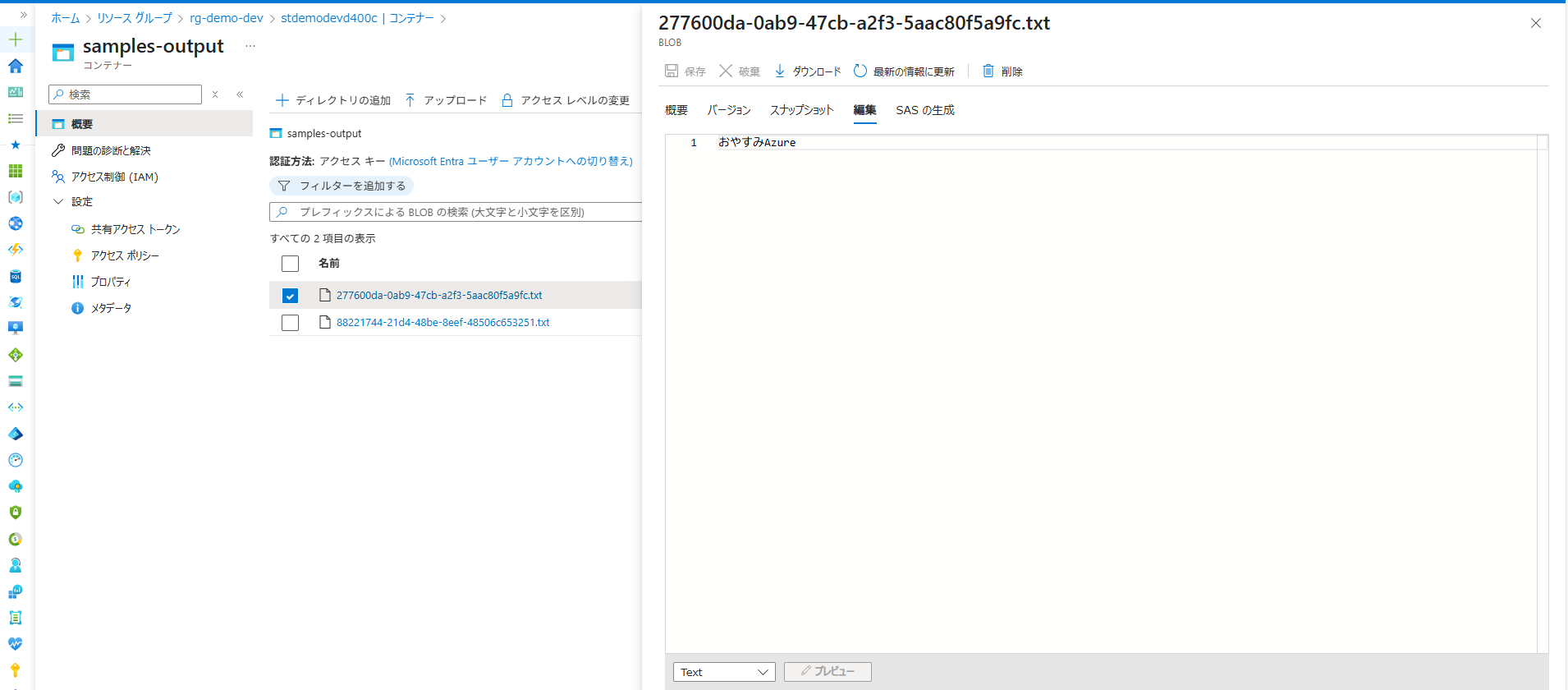Open the SQL databases icon in the sidebar

[16, 276]
